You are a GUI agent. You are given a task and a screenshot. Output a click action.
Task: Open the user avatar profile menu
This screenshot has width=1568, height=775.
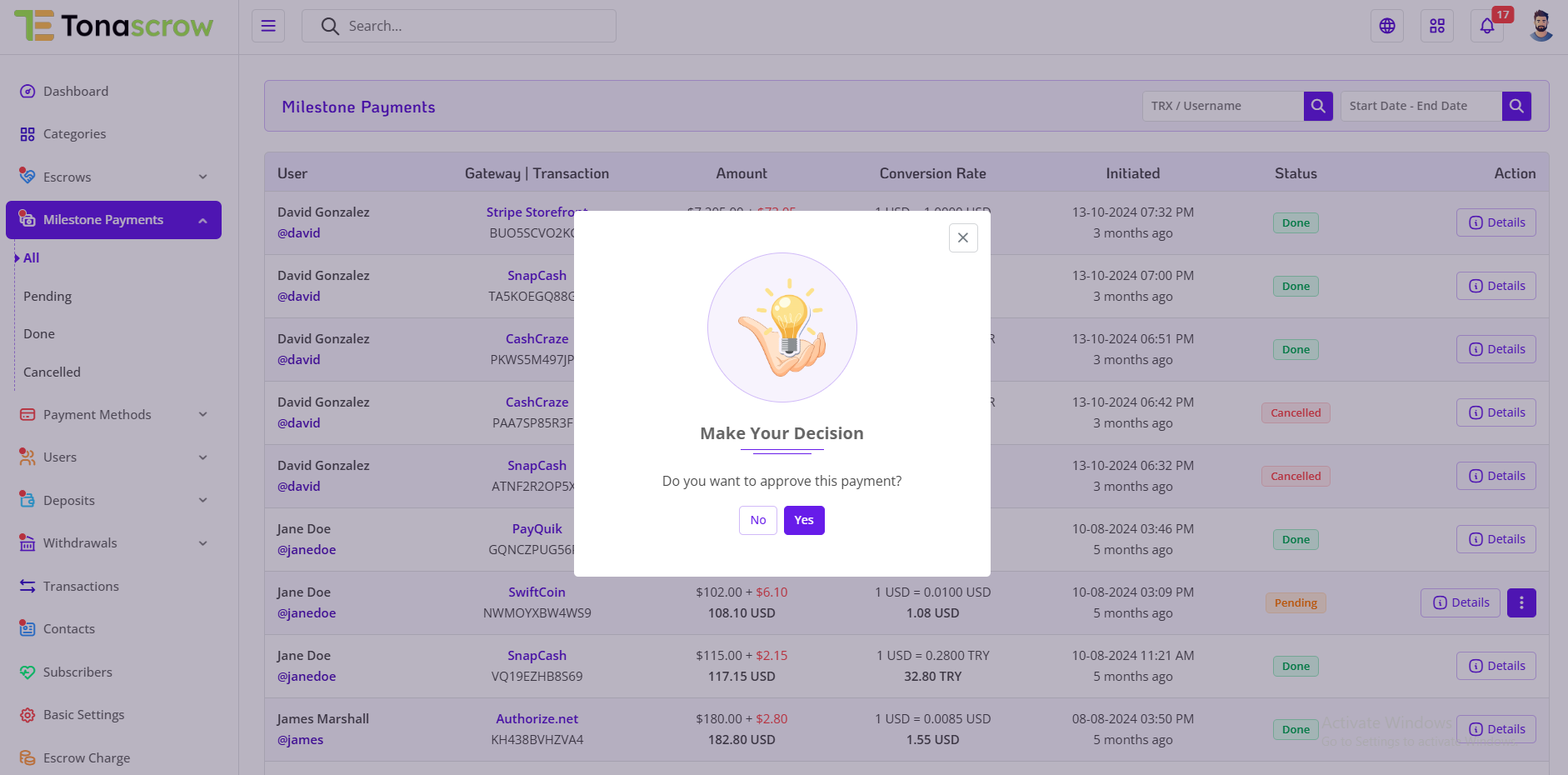click(1541, 26)
